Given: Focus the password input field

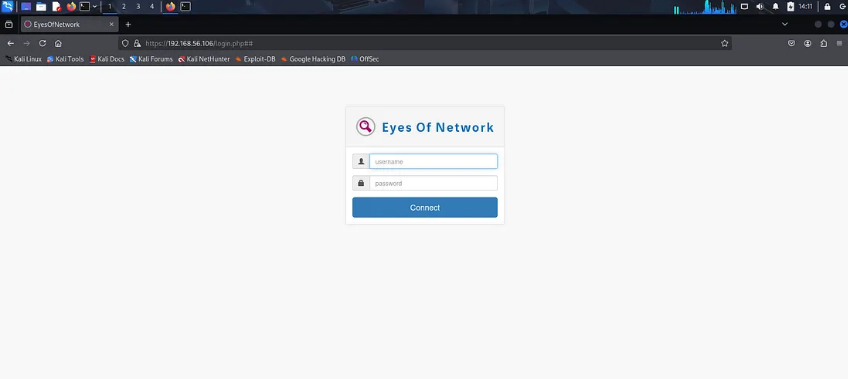Looking at the screenshot, I should [433, 183].
